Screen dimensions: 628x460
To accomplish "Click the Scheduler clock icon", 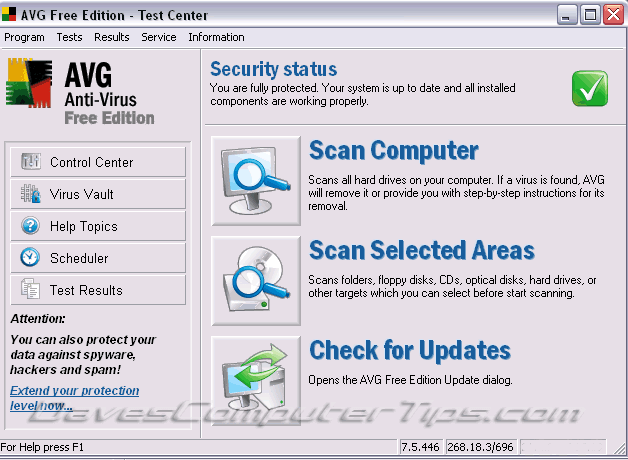I will click(x=30, y=257).
